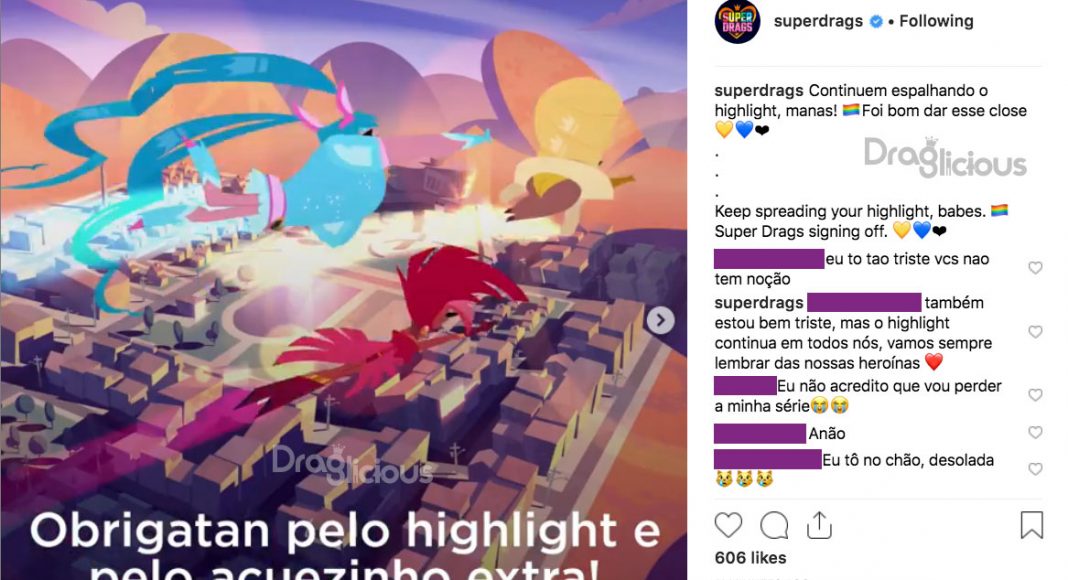Save the post with the bookmark icon

tap(1031, 525)
